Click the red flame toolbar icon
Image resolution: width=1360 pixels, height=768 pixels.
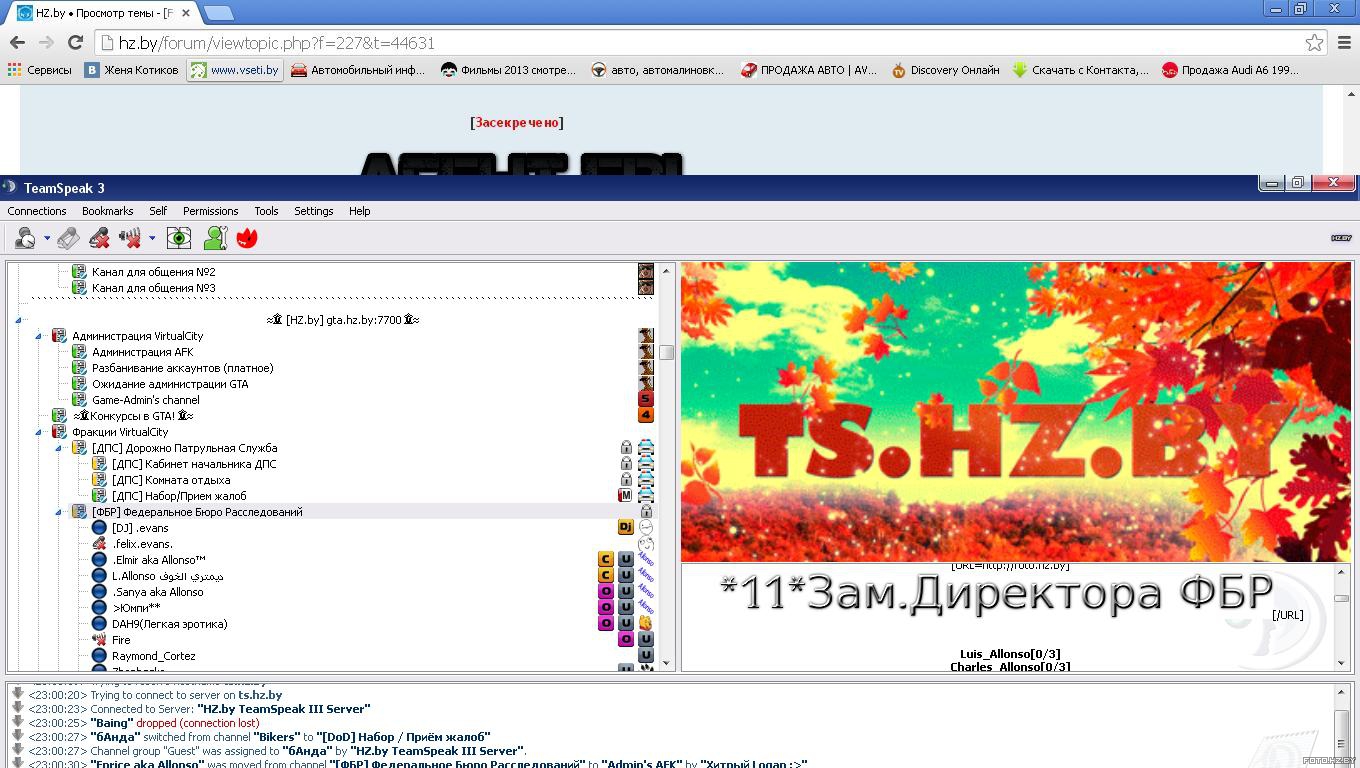[x=247, y=238]
